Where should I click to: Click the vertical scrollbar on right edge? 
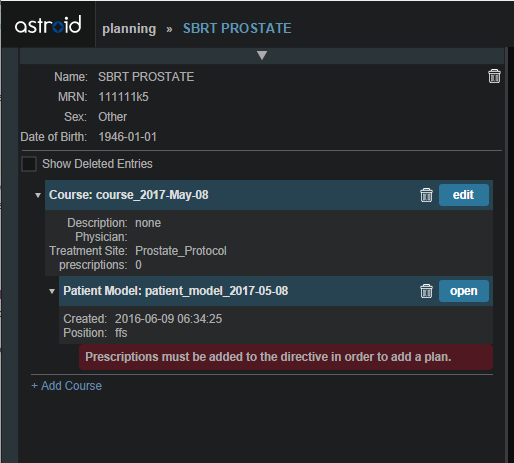506,255
